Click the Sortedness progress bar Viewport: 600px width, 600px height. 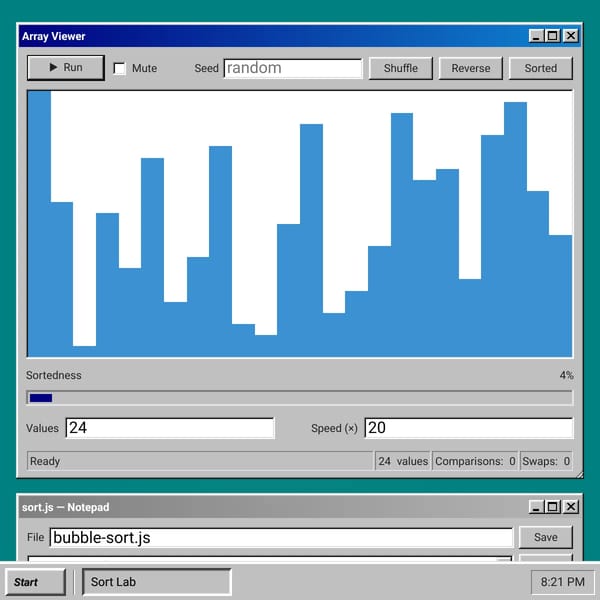click(x=300, y=398)
